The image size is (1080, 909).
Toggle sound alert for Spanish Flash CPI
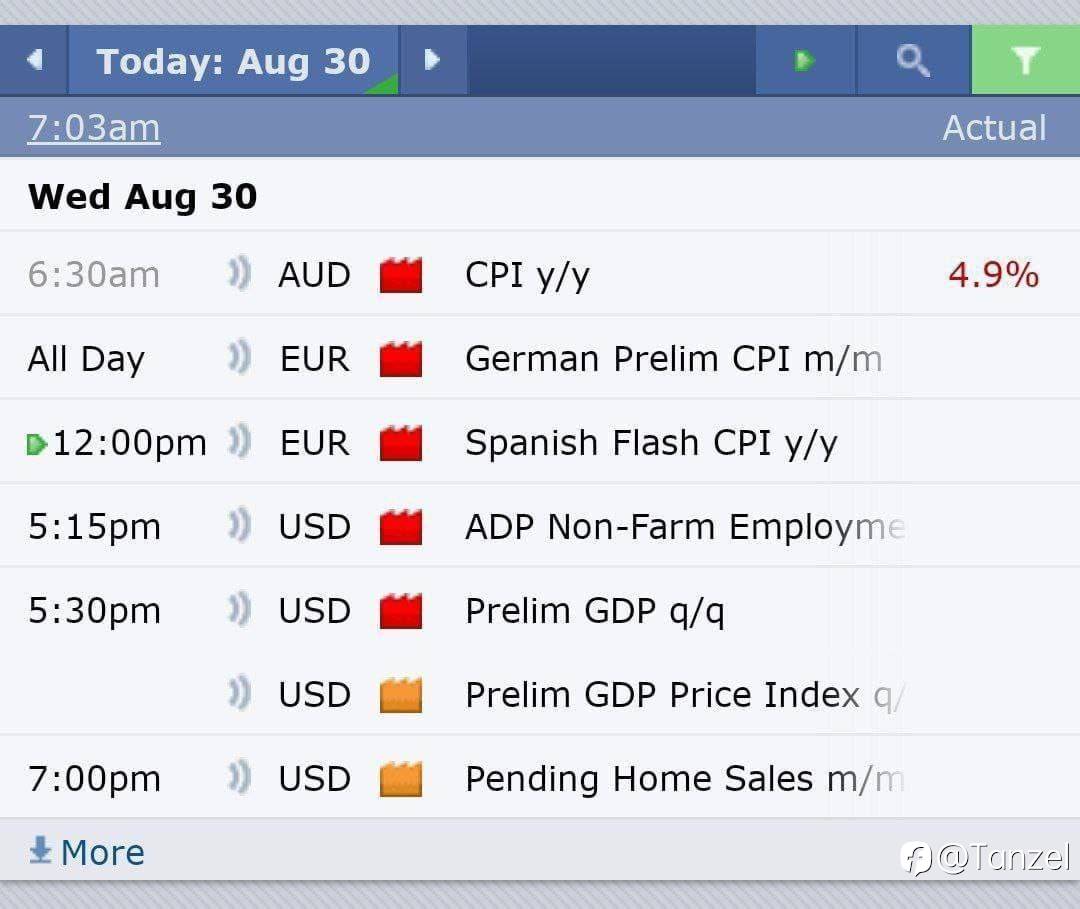[239, 442]
